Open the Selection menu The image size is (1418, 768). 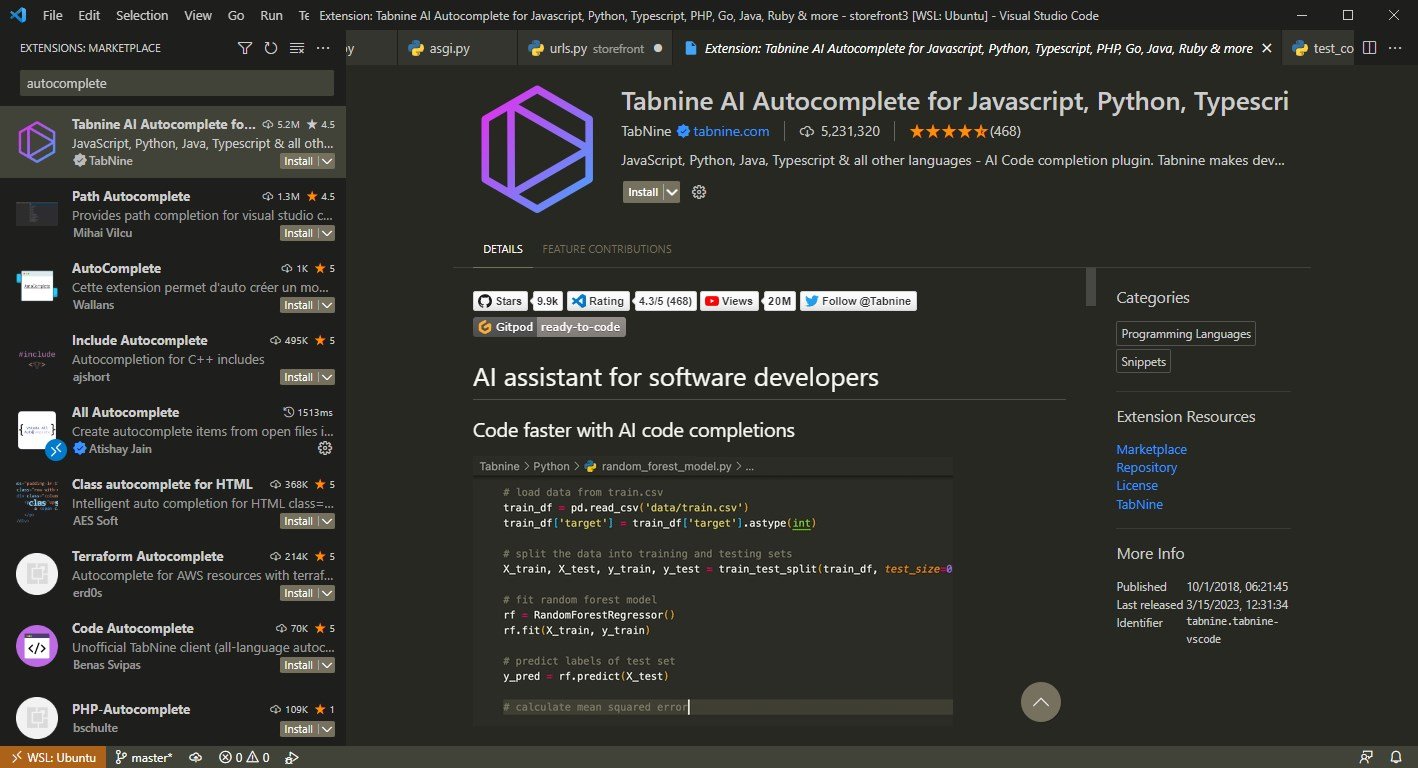[142, 16]
